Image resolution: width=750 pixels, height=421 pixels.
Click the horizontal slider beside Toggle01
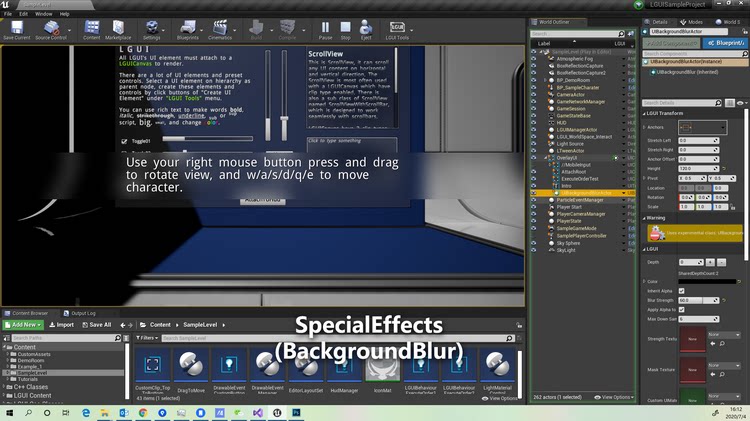click(208, 139)
